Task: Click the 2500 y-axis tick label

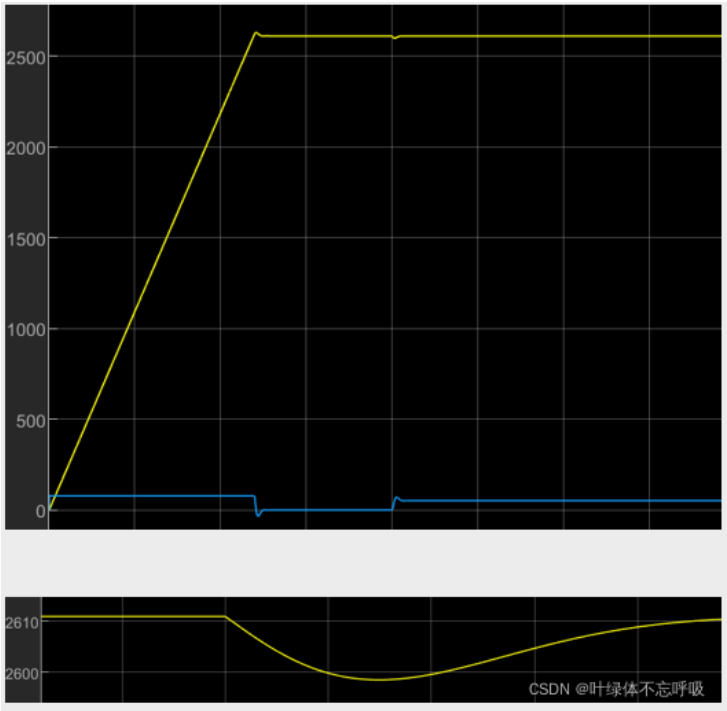Action: pos(25,56)
